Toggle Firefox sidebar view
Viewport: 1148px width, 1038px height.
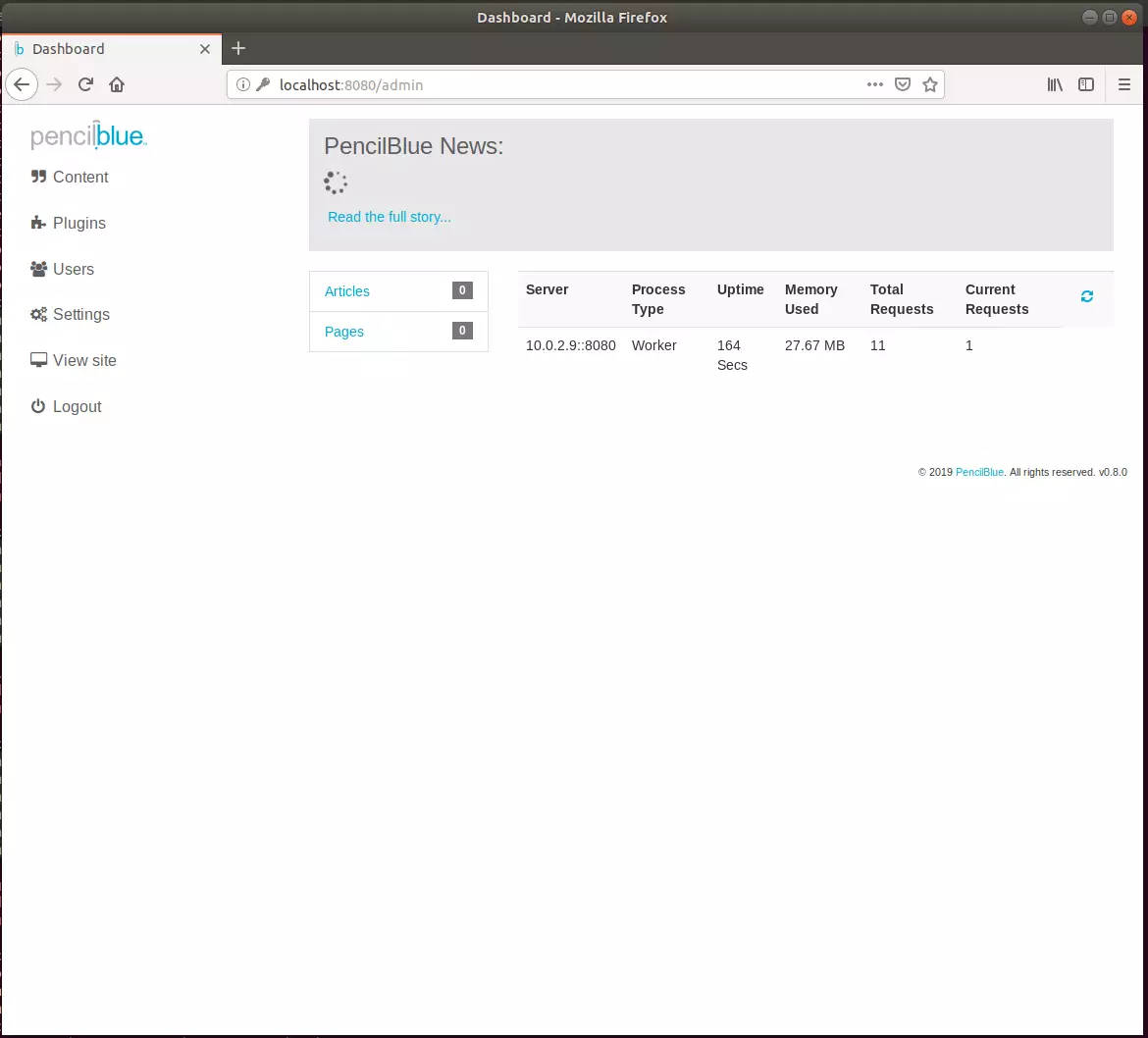coord(1086,85)
